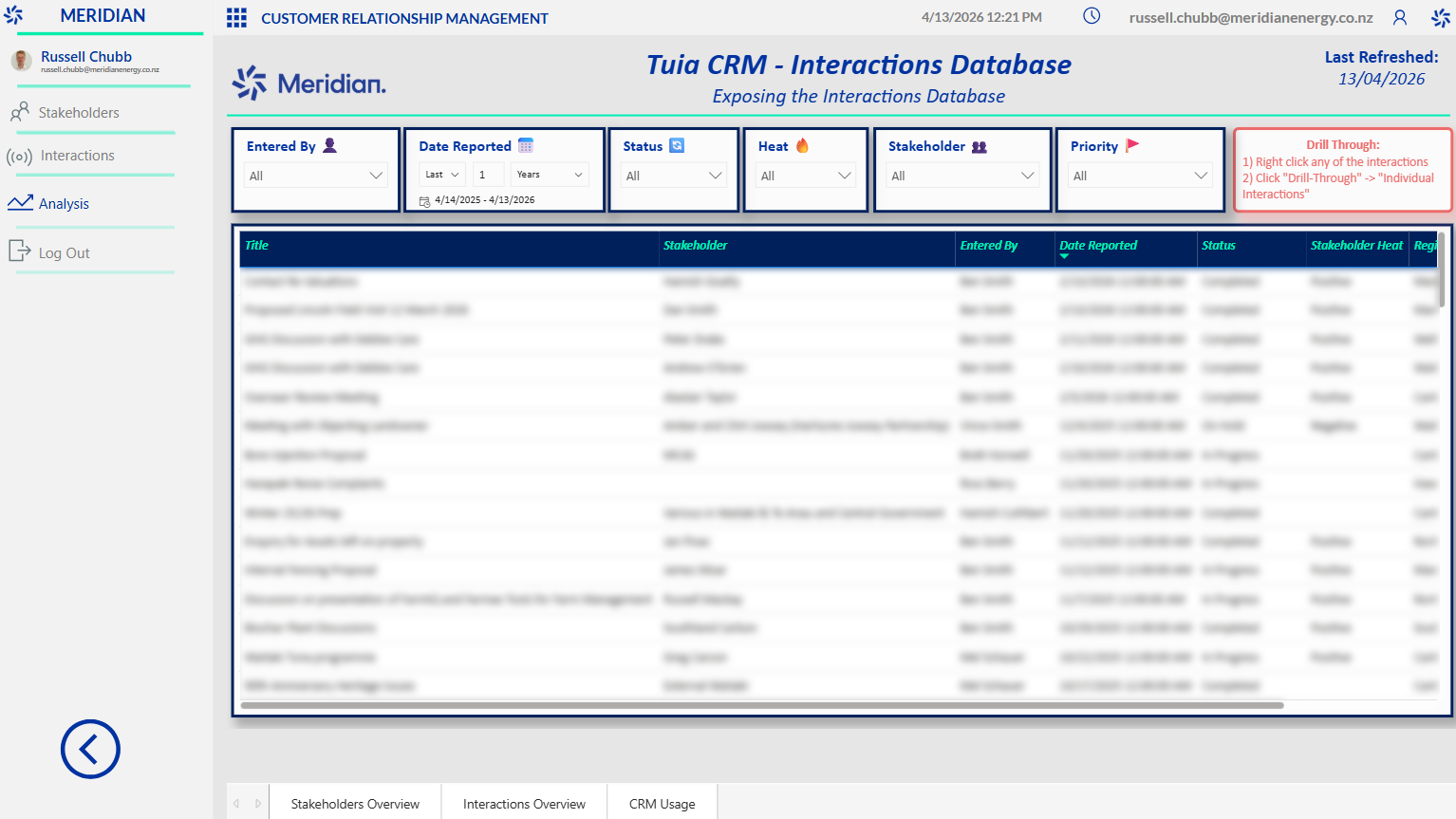Screen dimensions: 1456x819
Task: Click the Meridian logo beside the MERIDIAN sidebar title
Action: (13, 15)
